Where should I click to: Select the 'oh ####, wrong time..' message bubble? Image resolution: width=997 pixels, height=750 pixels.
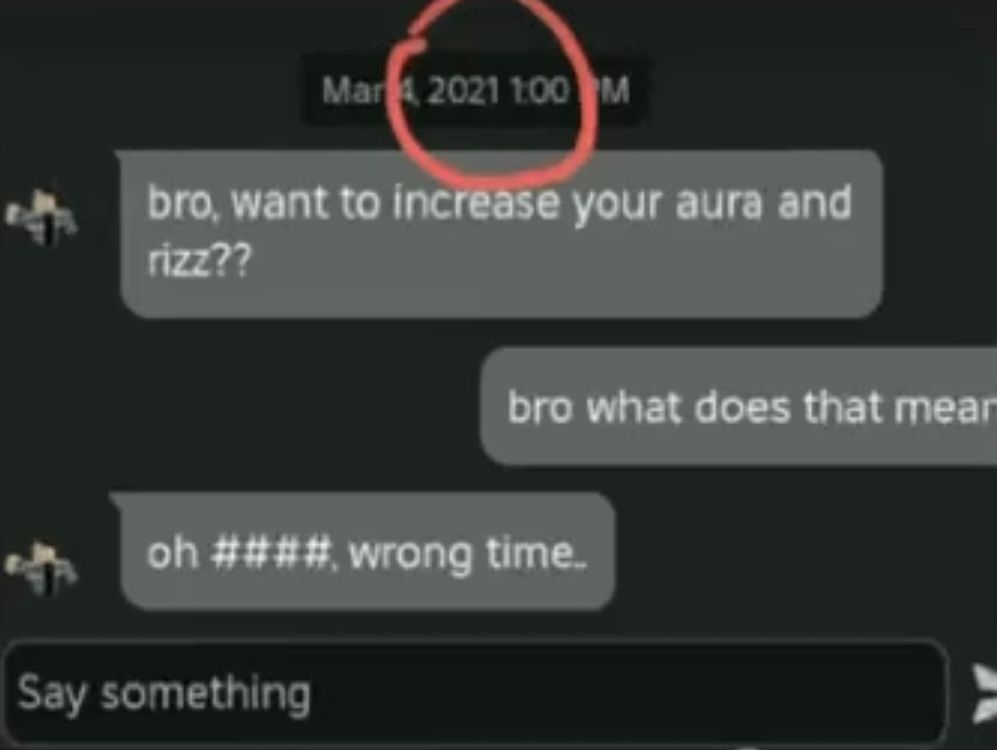[368, 552]
